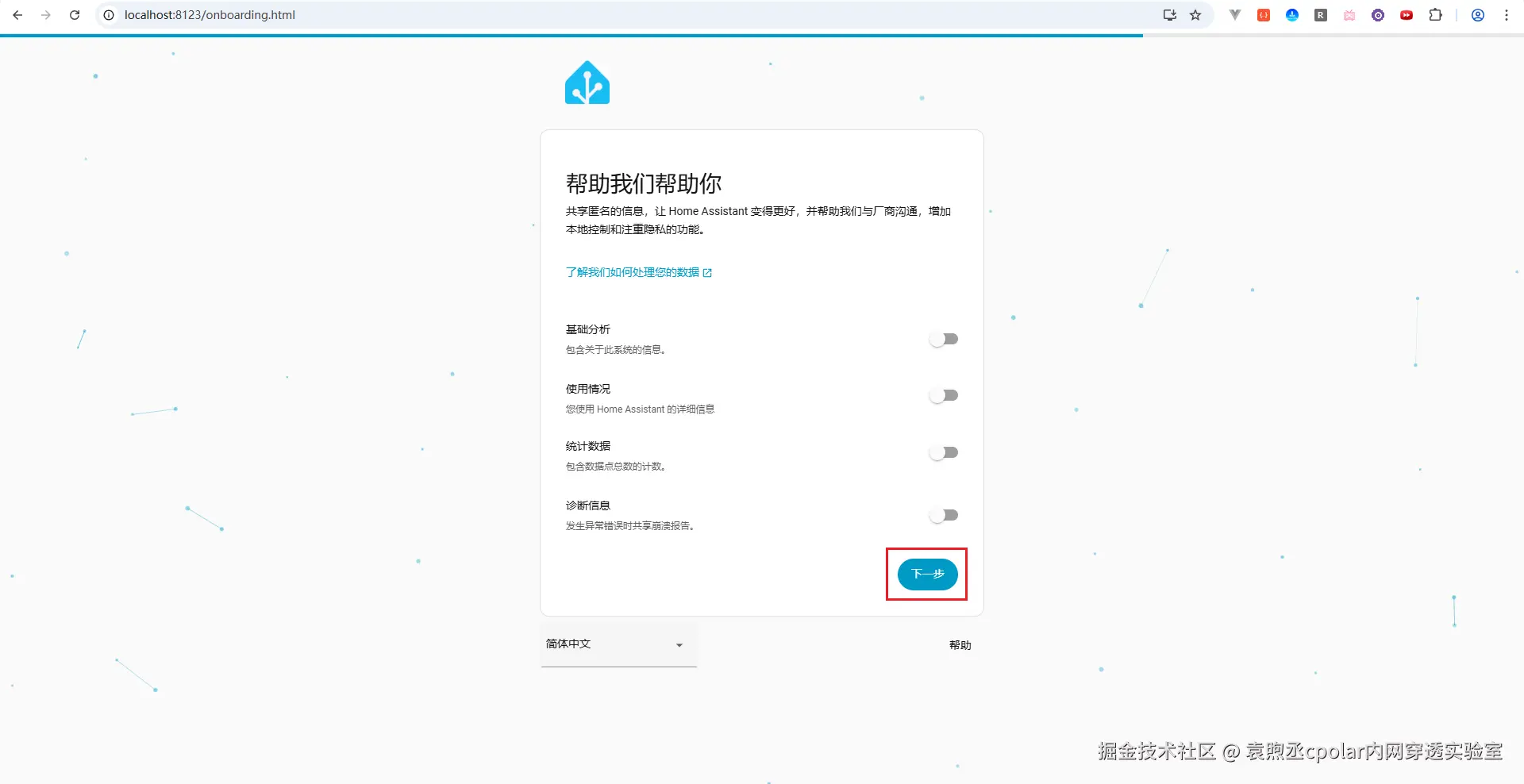Open the 了解我们如何处理您的数据 link
1524x784 pixels.
point(639,272)
